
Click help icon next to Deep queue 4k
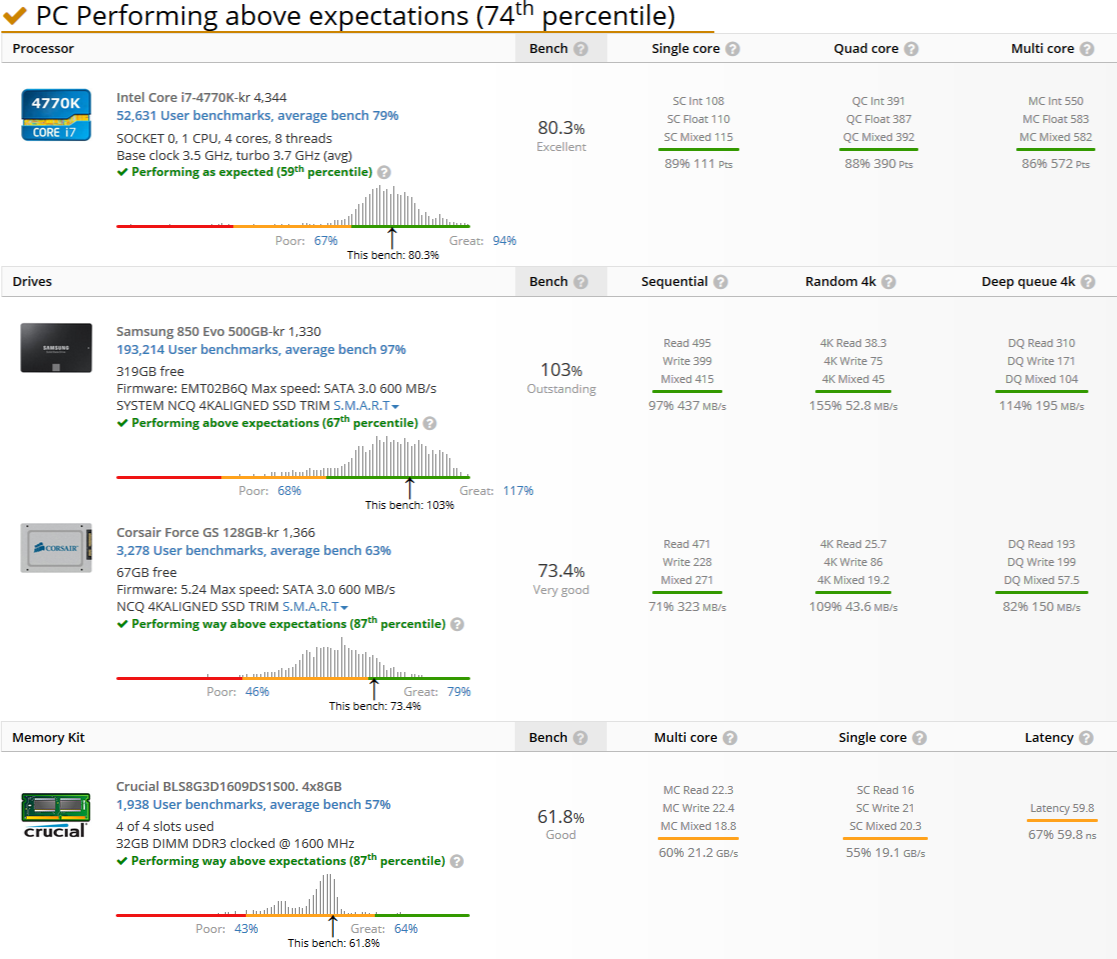click(x=1088, y=281)
